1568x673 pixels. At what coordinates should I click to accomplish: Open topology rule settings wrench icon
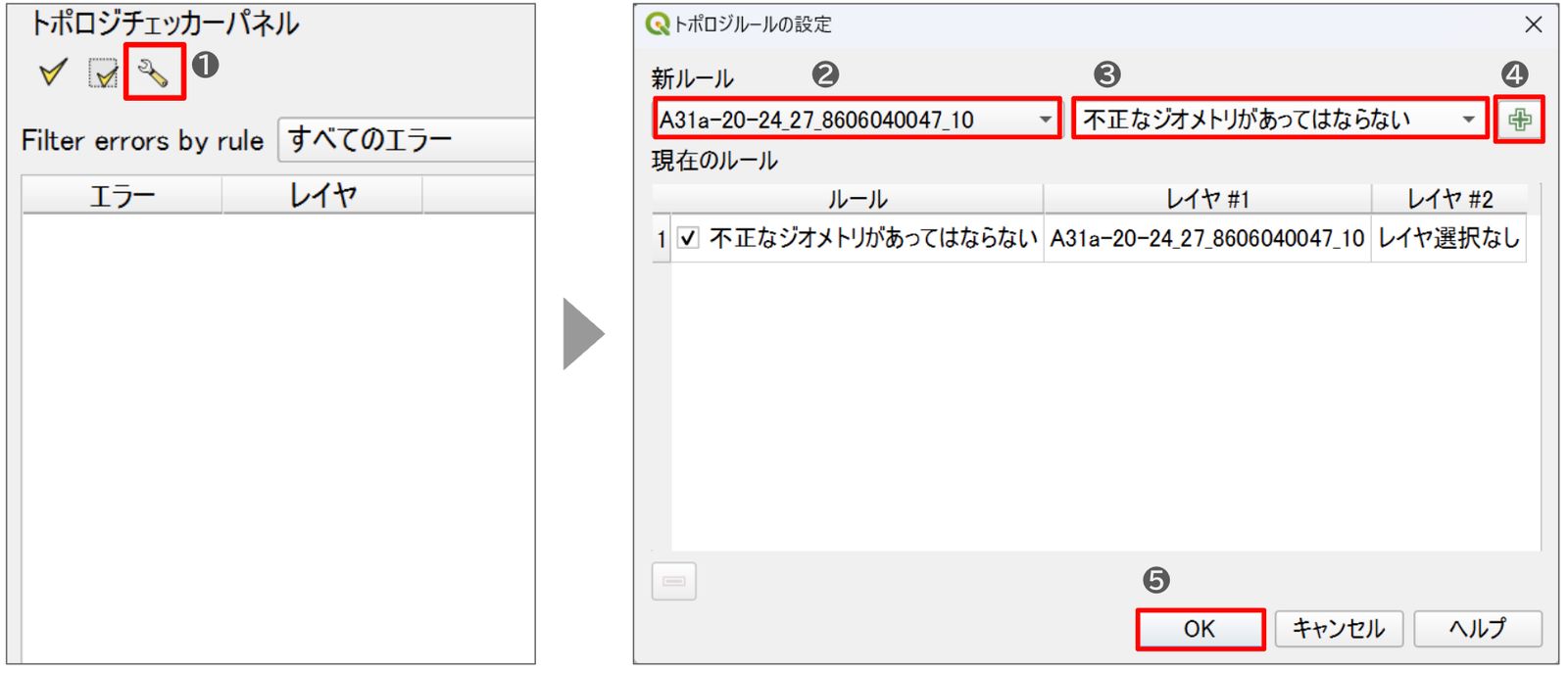pyautogui.click(x=154, y=72)
